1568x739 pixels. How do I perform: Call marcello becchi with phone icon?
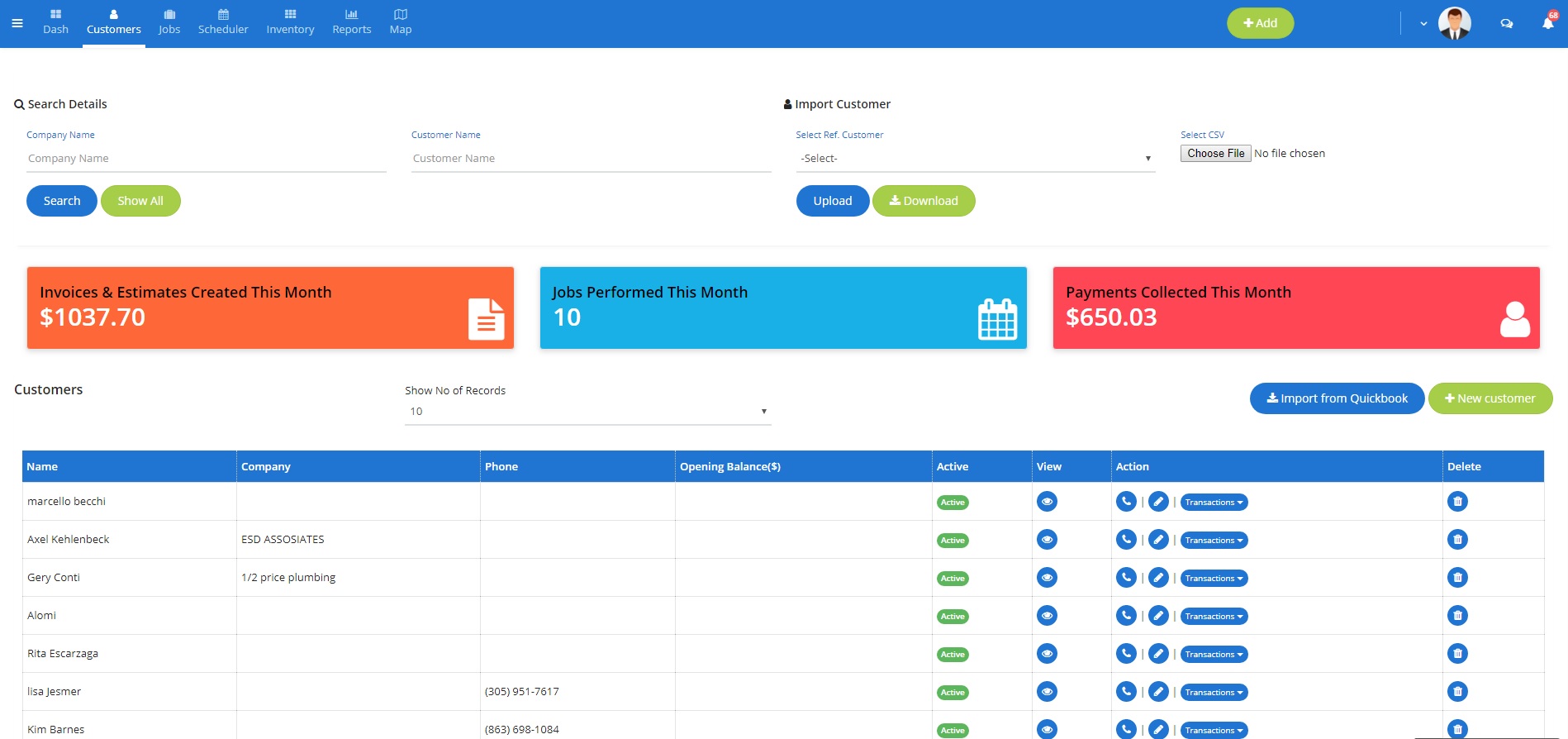pyautogui.click(x=1126, y=502)
